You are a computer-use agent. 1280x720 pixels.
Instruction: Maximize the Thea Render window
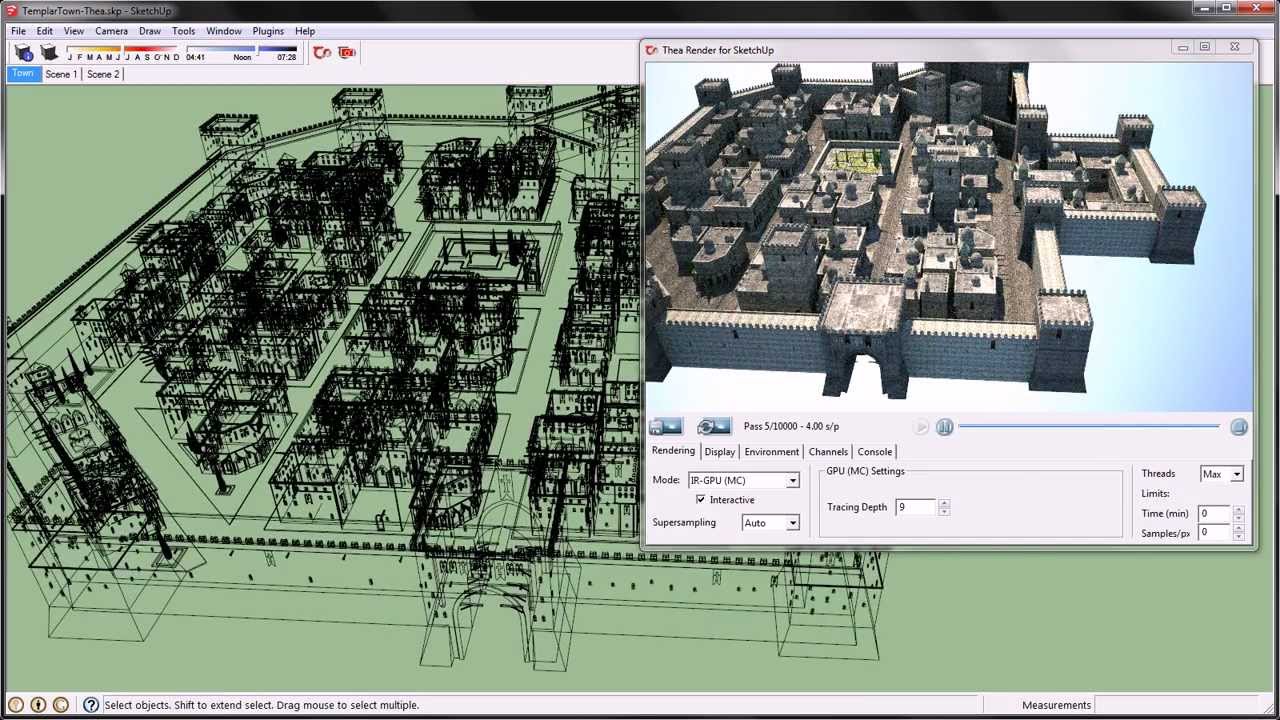click(1206, 47)
